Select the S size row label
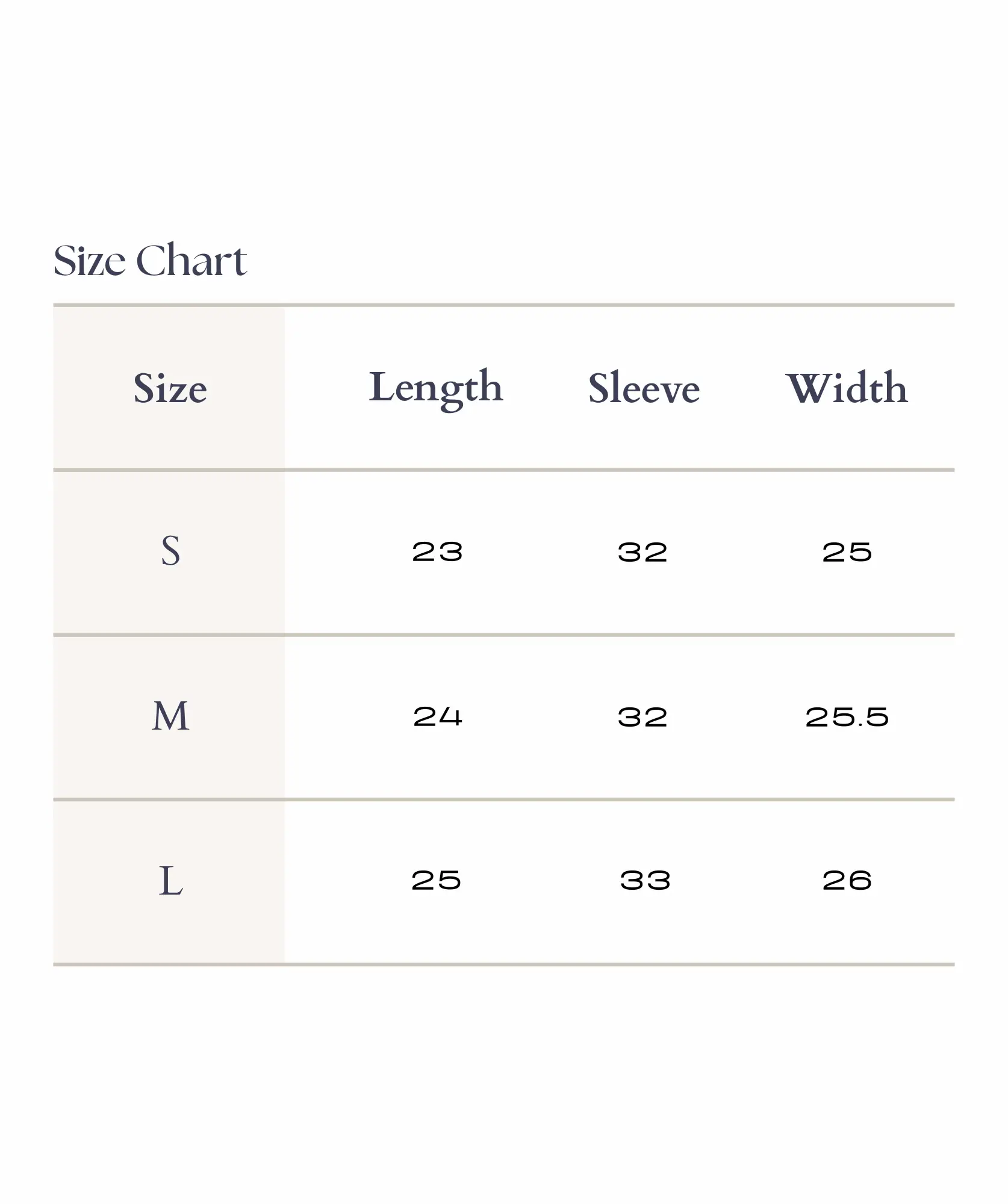This screenshot has width=1008, height=1204. 170,551
